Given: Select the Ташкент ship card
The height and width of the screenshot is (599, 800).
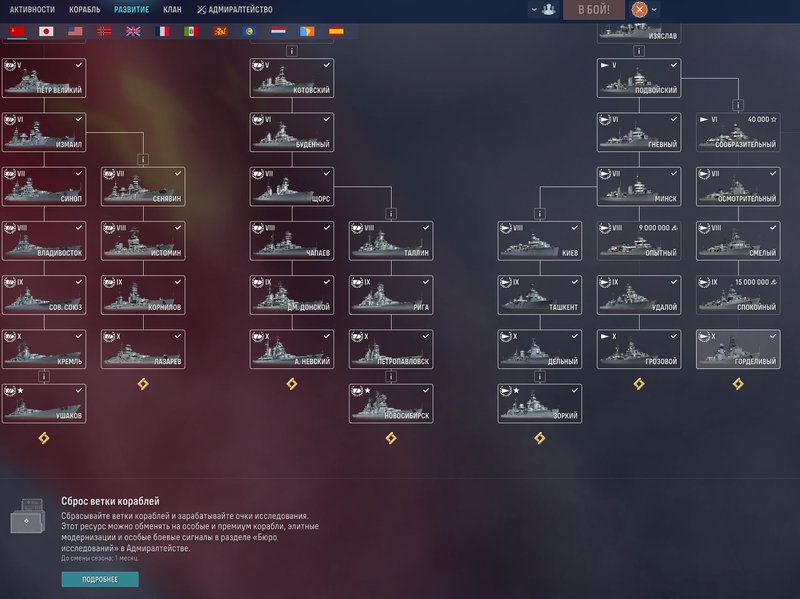Looking at the screenshot, I should pyautogui.click(x=540, y=295).
